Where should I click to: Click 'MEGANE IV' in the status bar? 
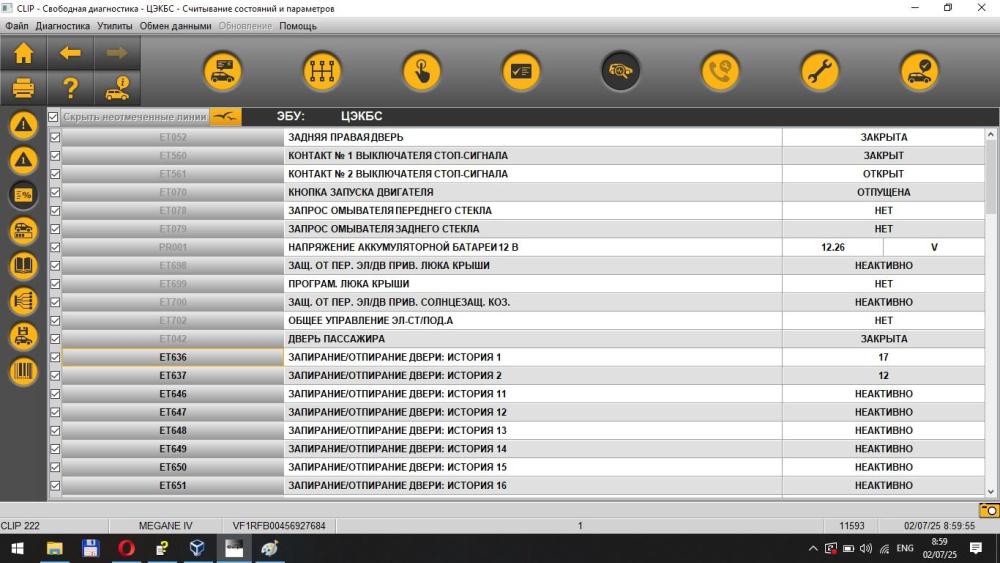click(x=165, y=526)
